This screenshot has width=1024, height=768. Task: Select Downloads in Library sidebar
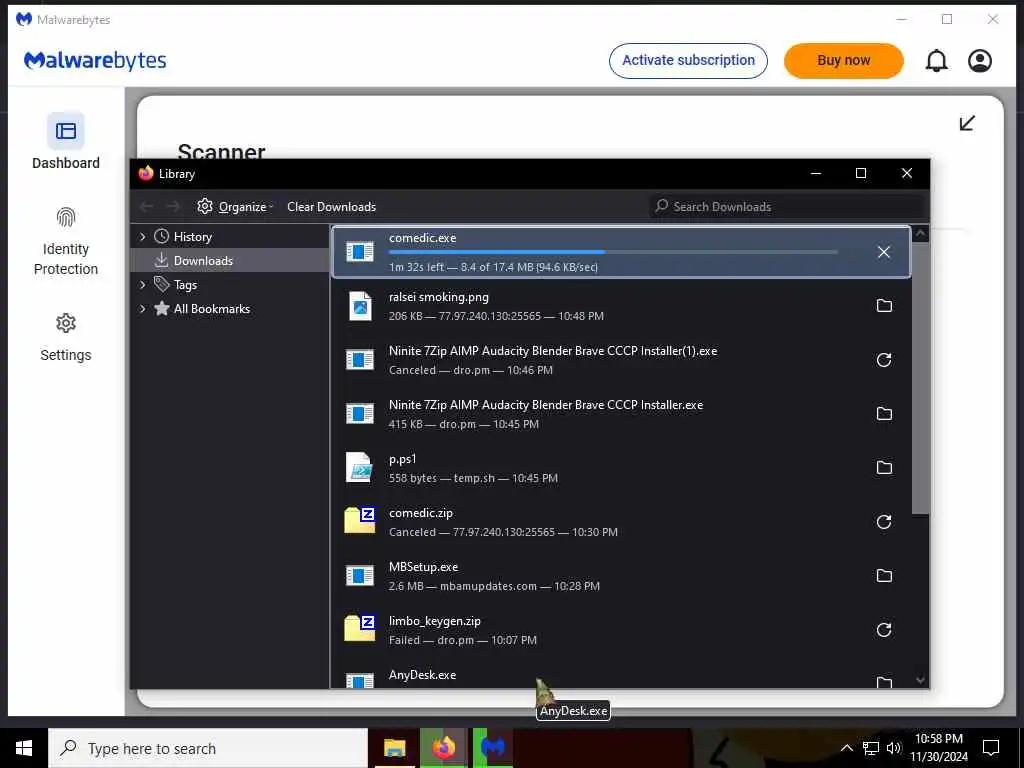tap(203, 261)
